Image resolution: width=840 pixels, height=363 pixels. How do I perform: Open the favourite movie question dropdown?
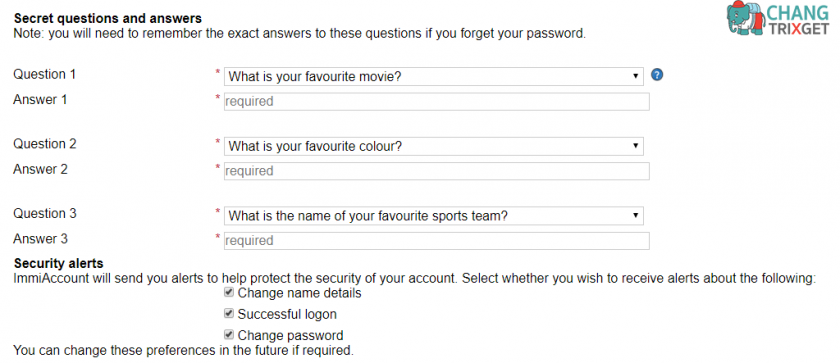click(x=434, y=77)
